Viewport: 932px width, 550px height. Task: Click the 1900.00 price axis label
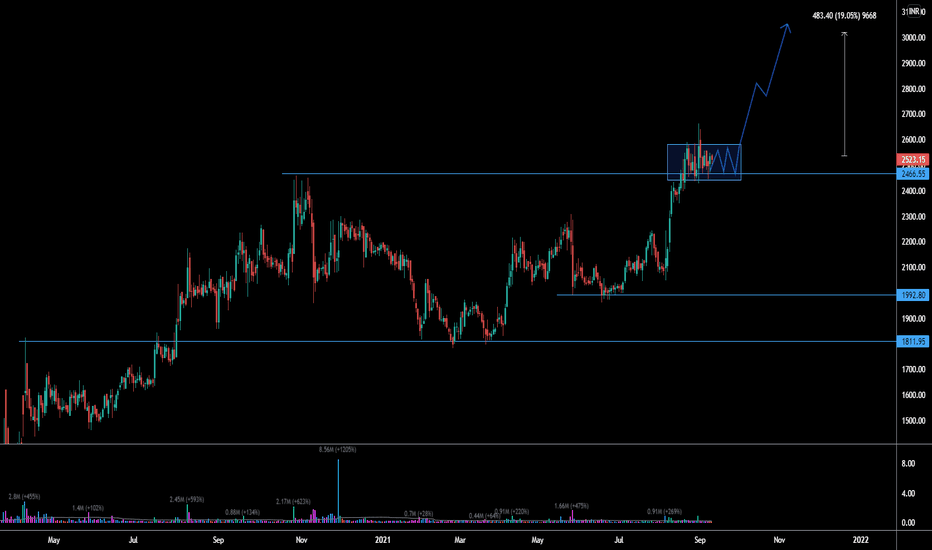914,319
